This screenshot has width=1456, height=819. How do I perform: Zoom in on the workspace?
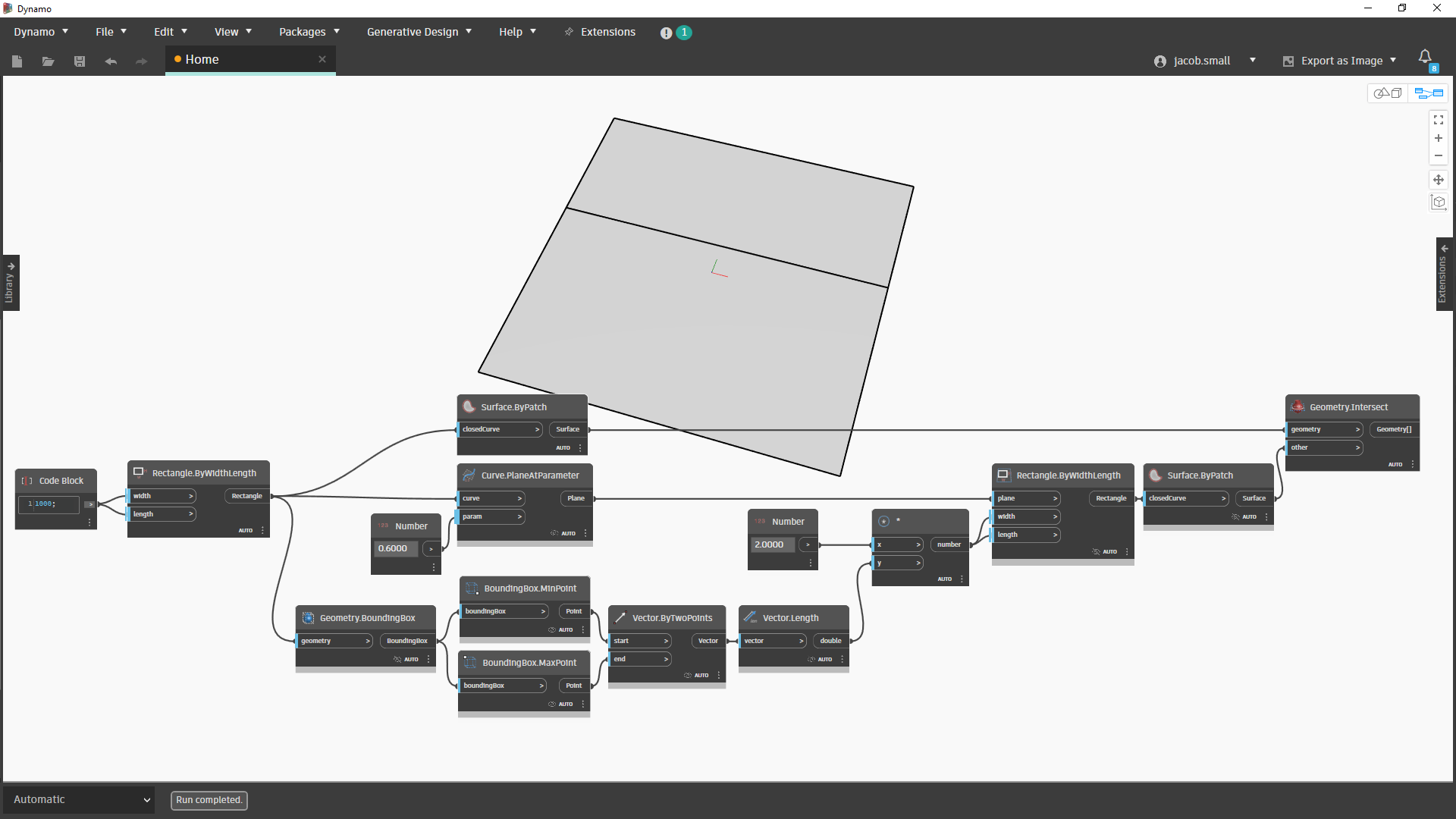1438,139
